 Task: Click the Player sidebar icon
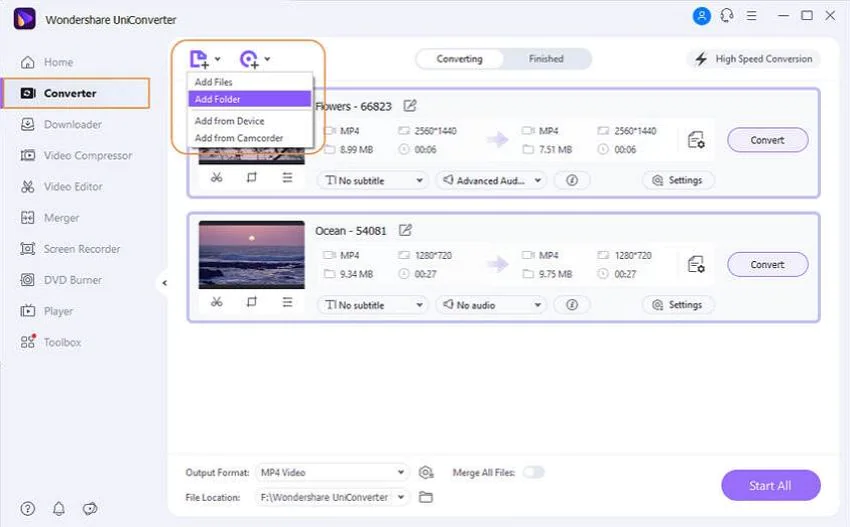27,311
